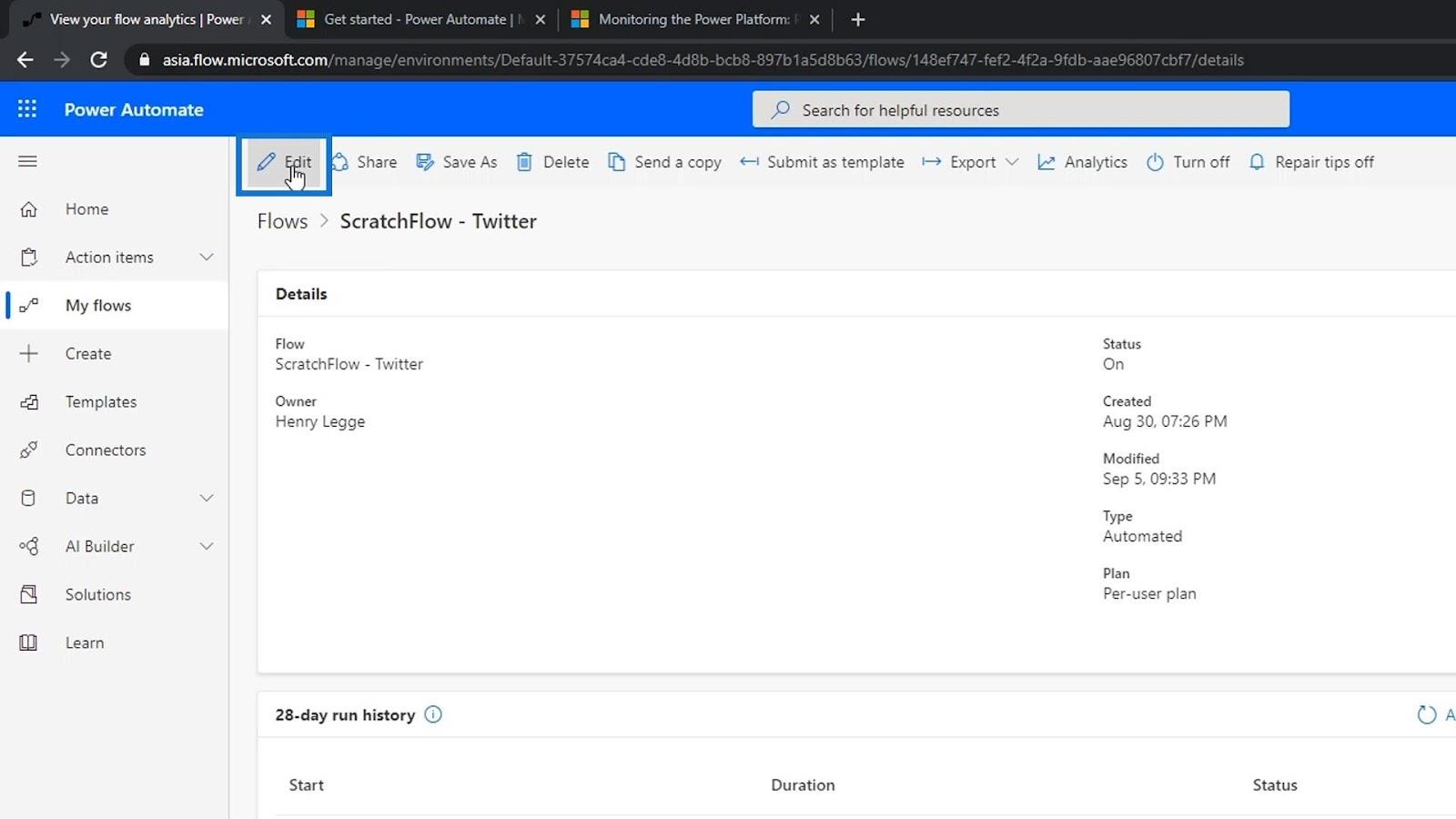Open Create in the sidebar
The width and height of the screenshot is (1456, 819).
pyautogui.click(x=114, y=354)
